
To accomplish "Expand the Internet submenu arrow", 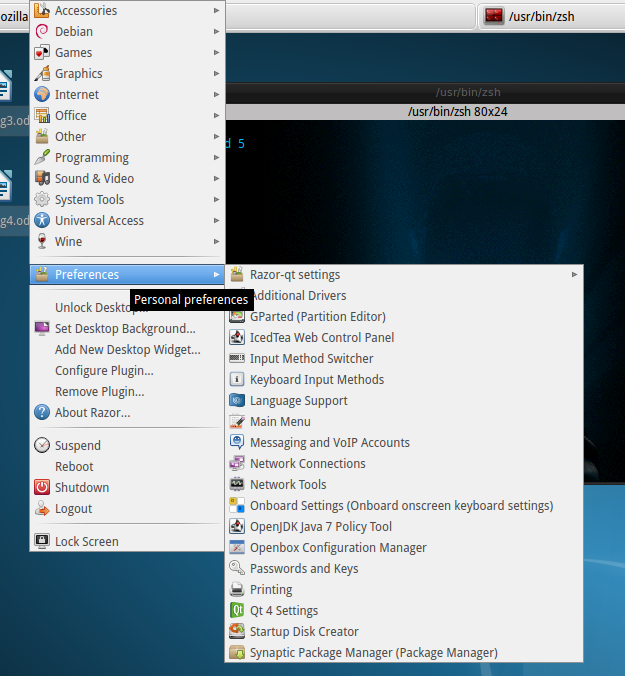I will click(216, 94).
